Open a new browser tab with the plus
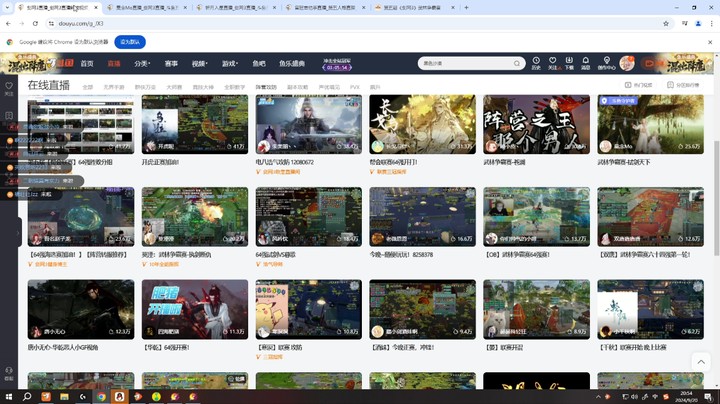This screenshot has height=404, width=720. 466,7
